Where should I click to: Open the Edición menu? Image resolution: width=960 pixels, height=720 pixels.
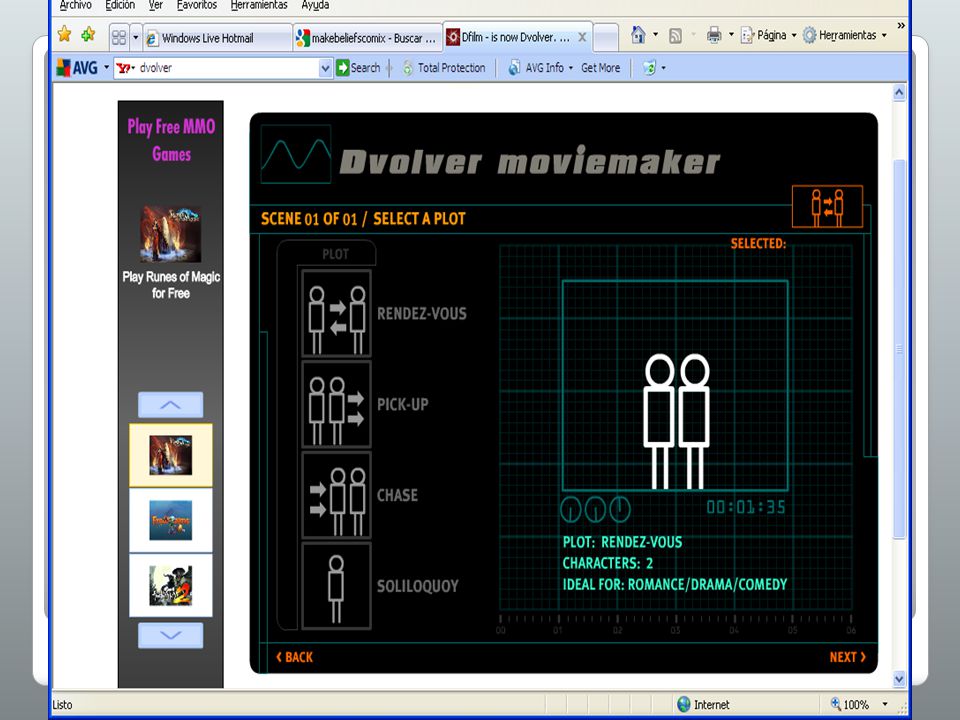tap(120, 5)
